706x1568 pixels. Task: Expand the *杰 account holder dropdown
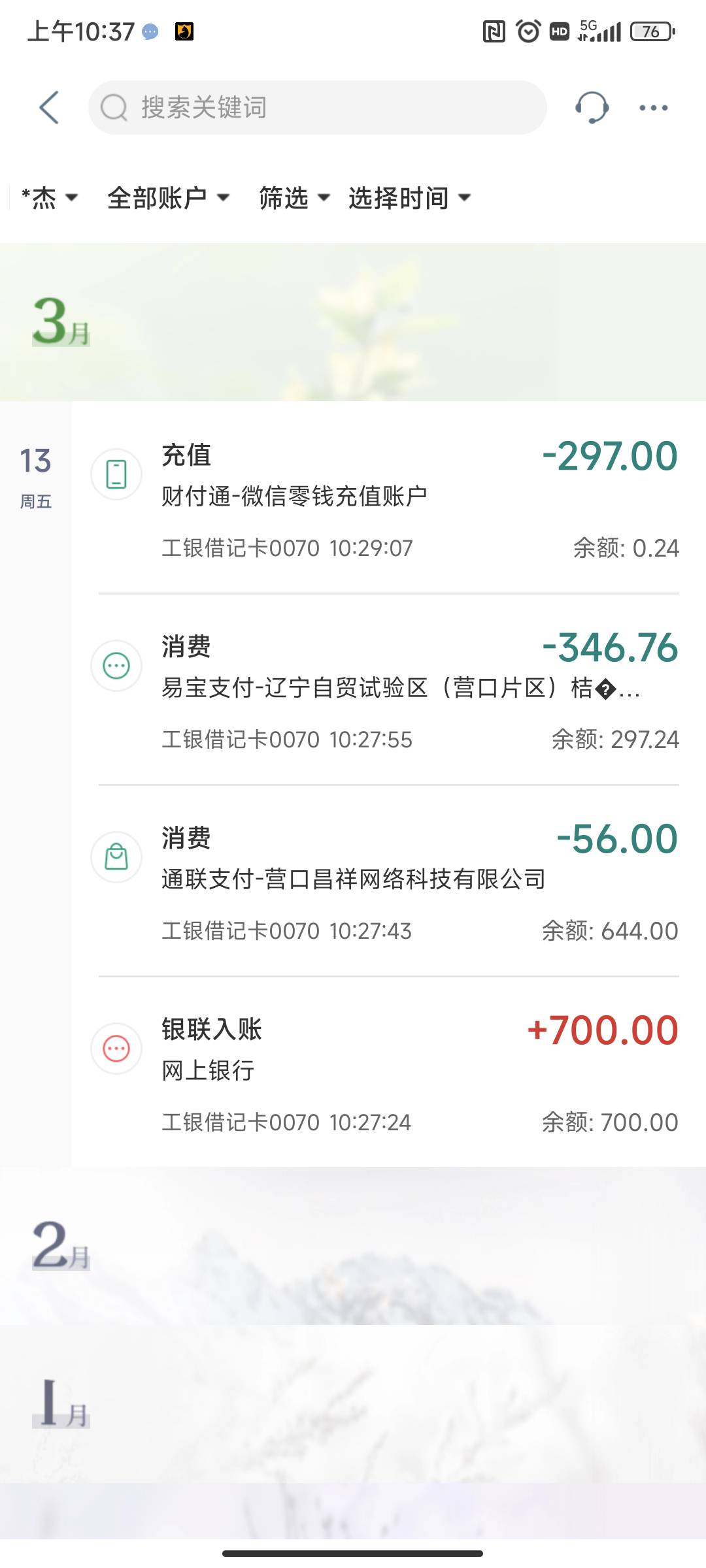tap(50, 197)
